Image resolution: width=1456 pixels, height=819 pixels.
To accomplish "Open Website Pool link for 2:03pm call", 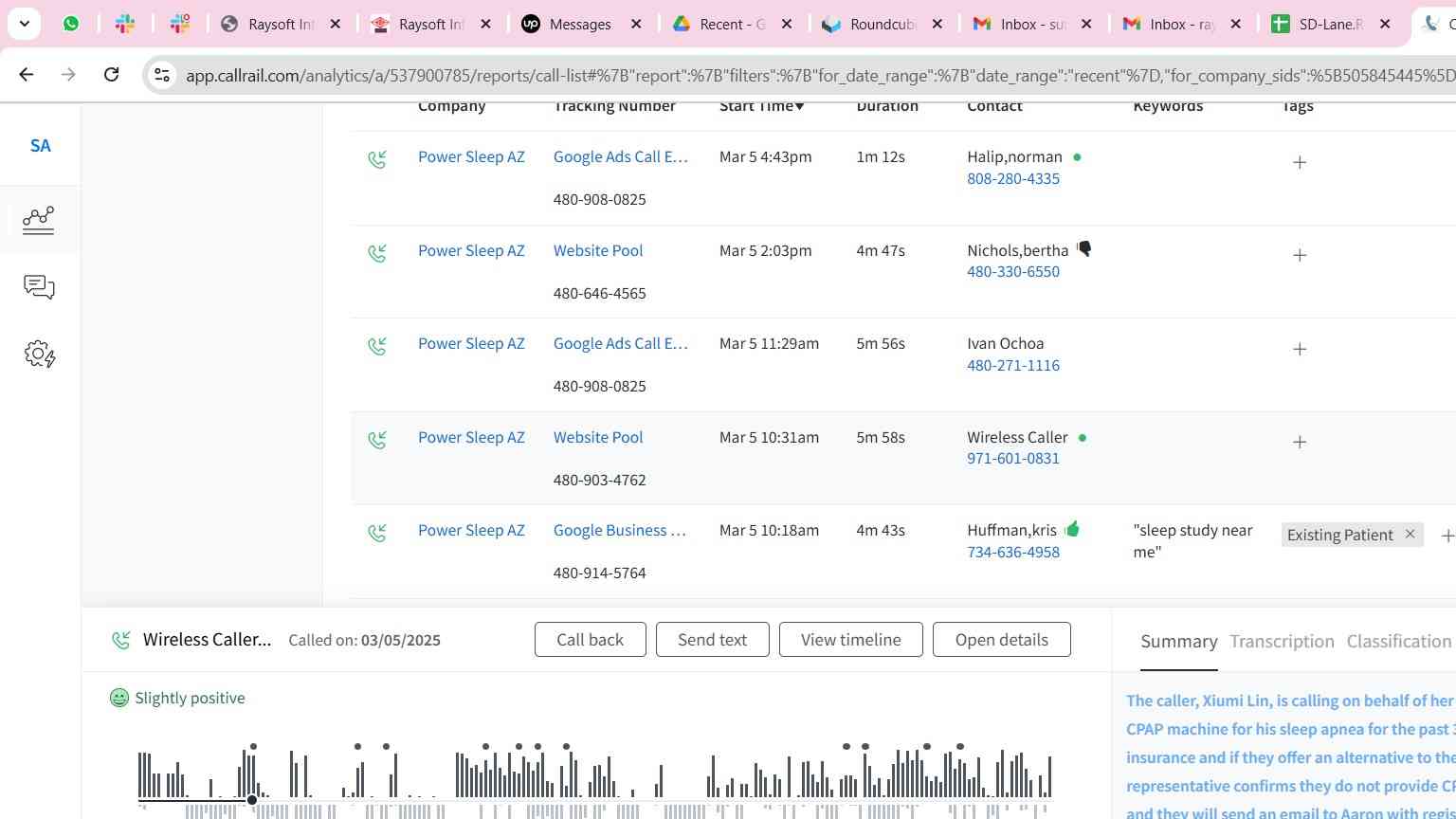I will coord(598,250).
